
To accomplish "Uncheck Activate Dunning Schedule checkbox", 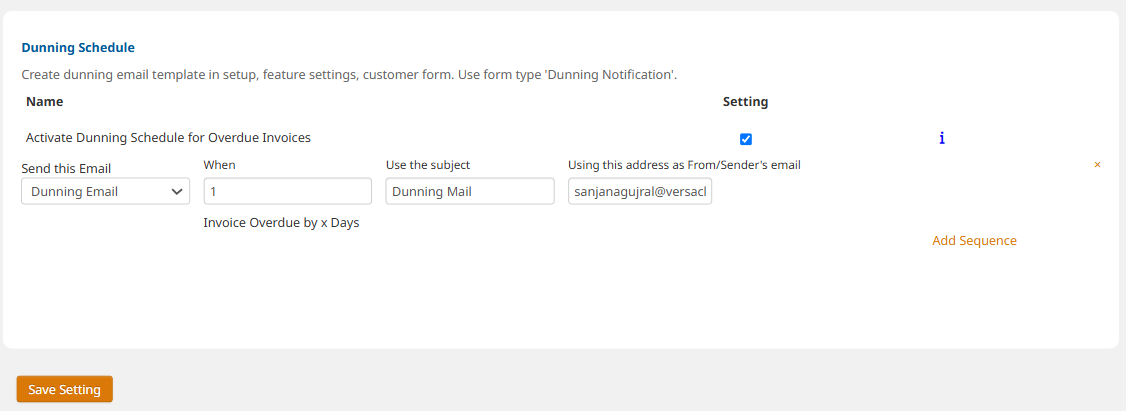I will coord(745,139).
